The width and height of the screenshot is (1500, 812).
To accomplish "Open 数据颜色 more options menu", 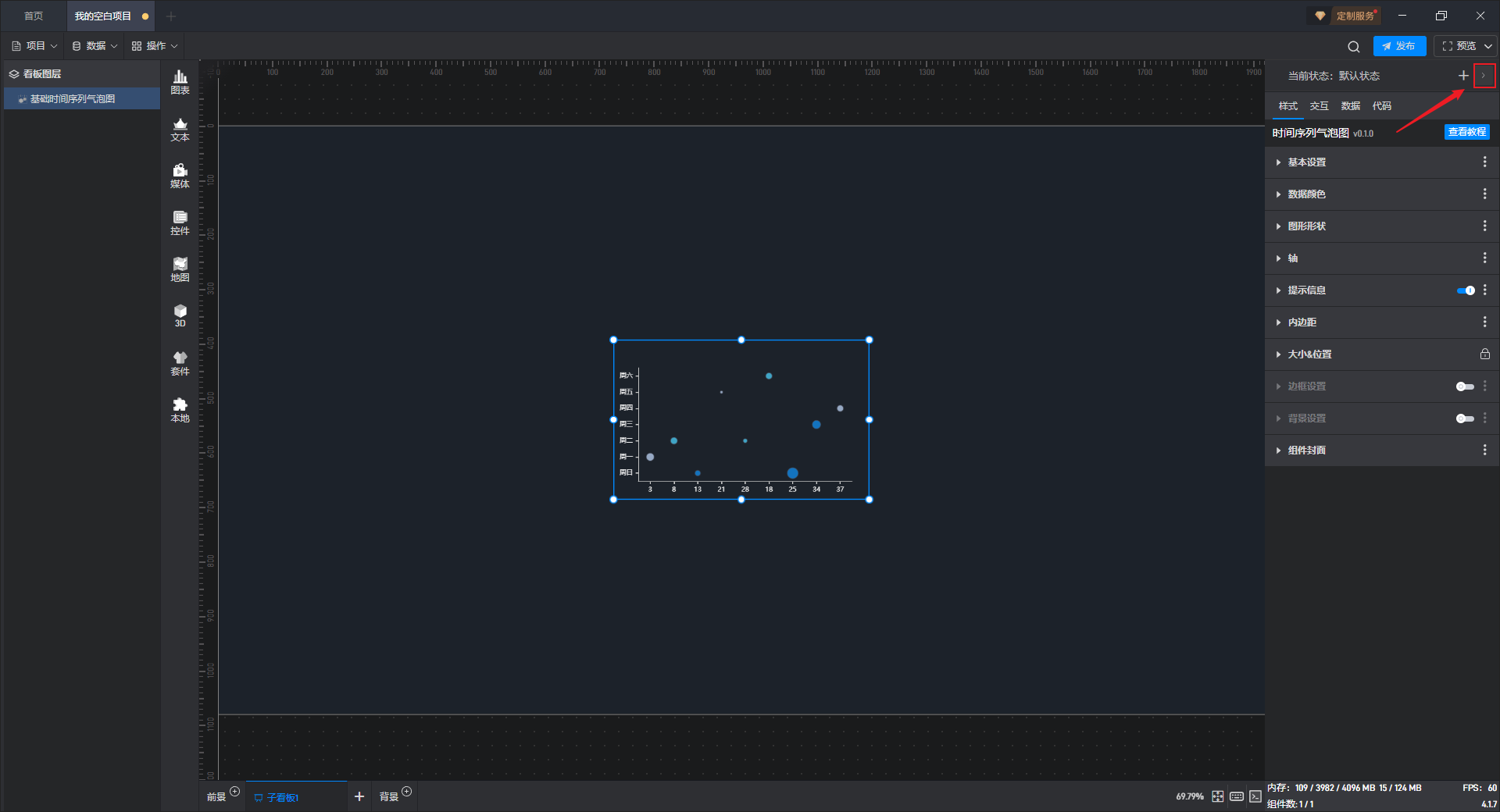I will [1484, 194].
